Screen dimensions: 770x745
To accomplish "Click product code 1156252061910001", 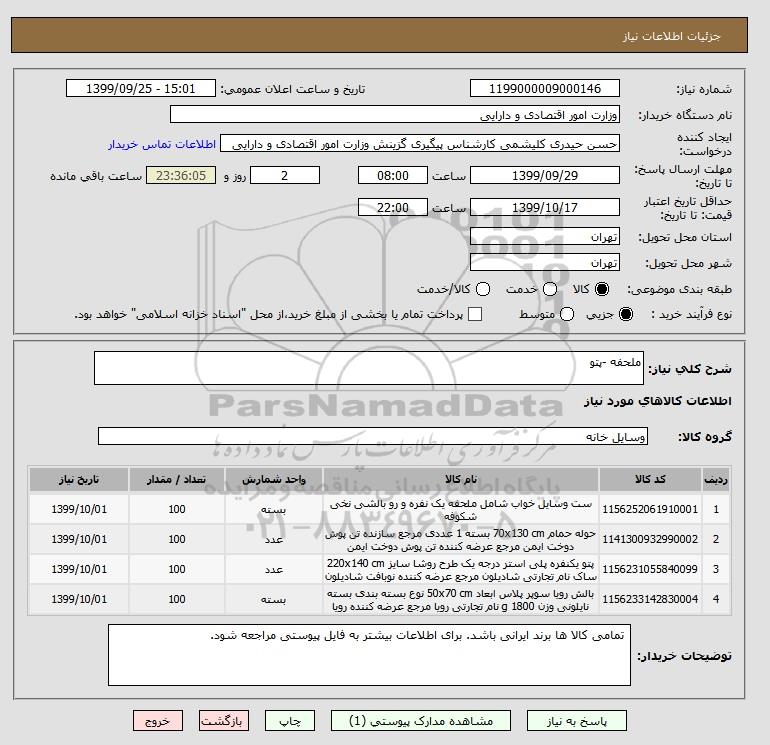I will (650, 509).
